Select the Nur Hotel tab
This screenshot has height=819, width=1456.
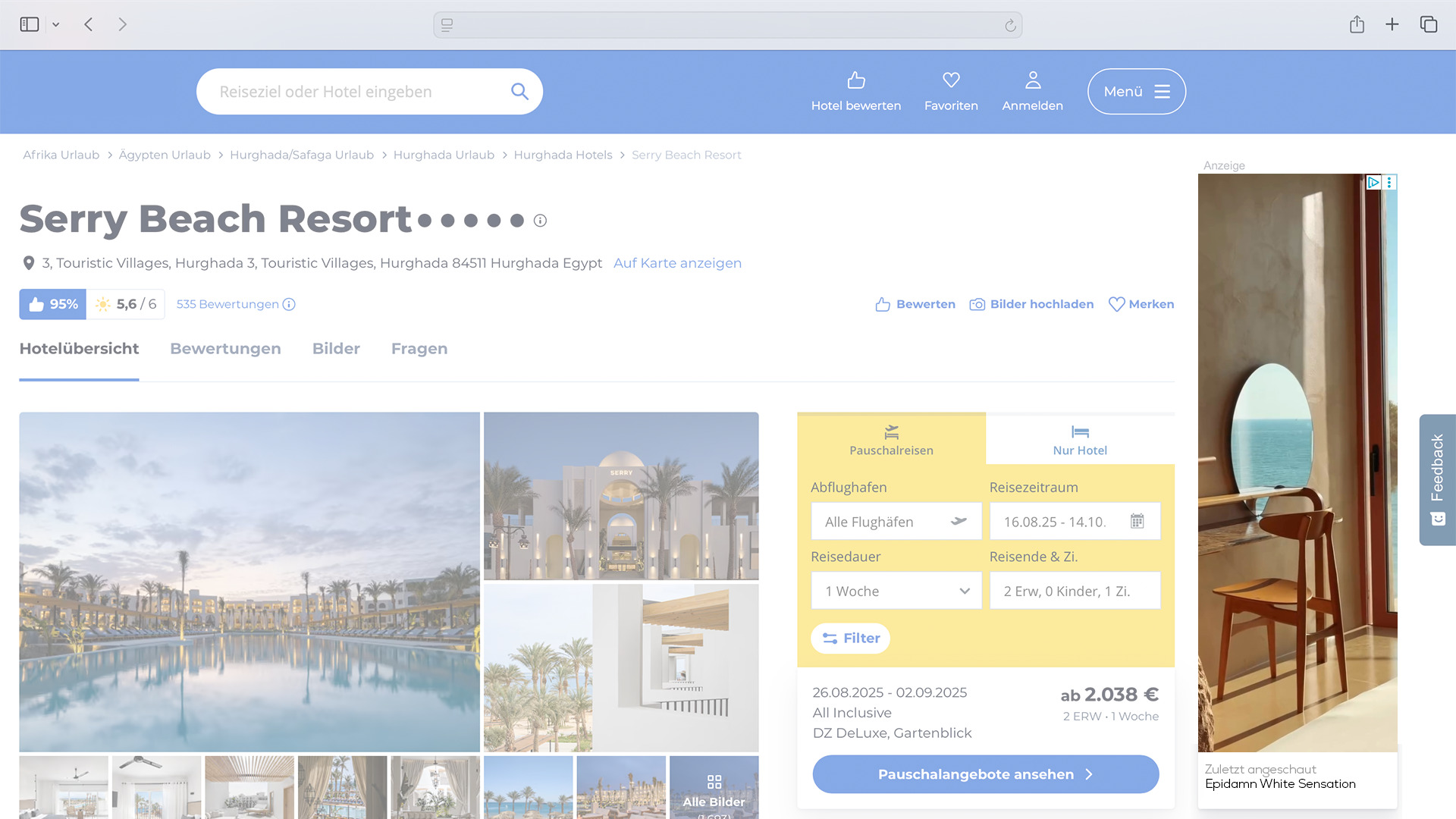click(x=1080, y=440)
